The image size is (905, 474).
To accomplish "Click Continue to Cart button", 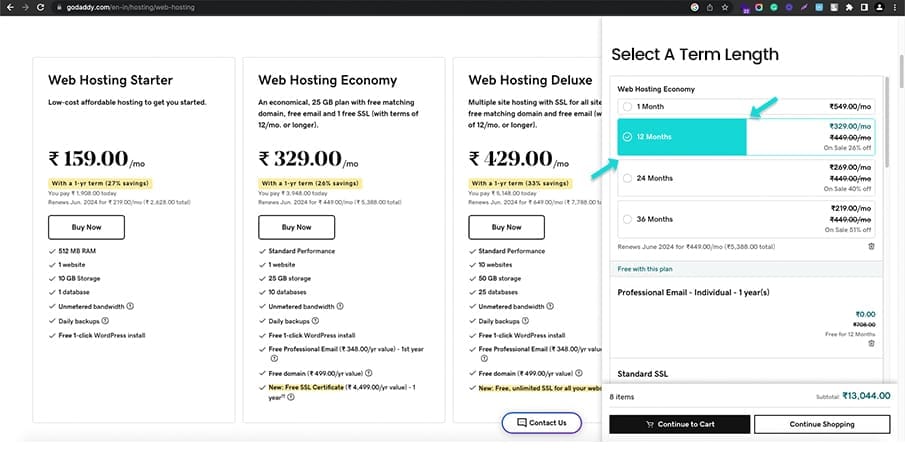I will click(x=680, y=424).
